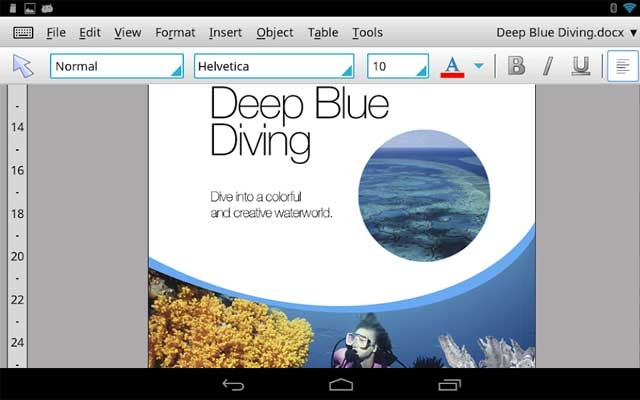The height and width of the screenshot is (400, 640).
Task: Open the File menu
Action: click(x=56, y=32)
